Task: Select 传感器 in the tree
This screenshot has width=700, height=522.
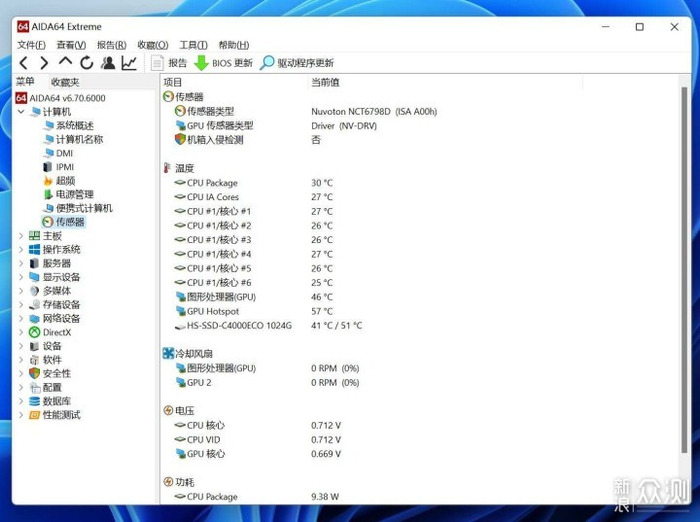Action: coord(63,222)
